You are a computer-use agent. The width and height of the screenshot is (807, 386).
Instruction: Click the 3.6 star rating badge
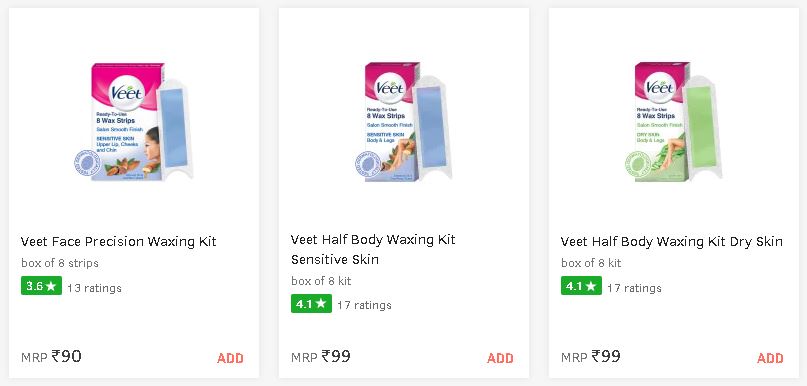(x=41, y=286)
